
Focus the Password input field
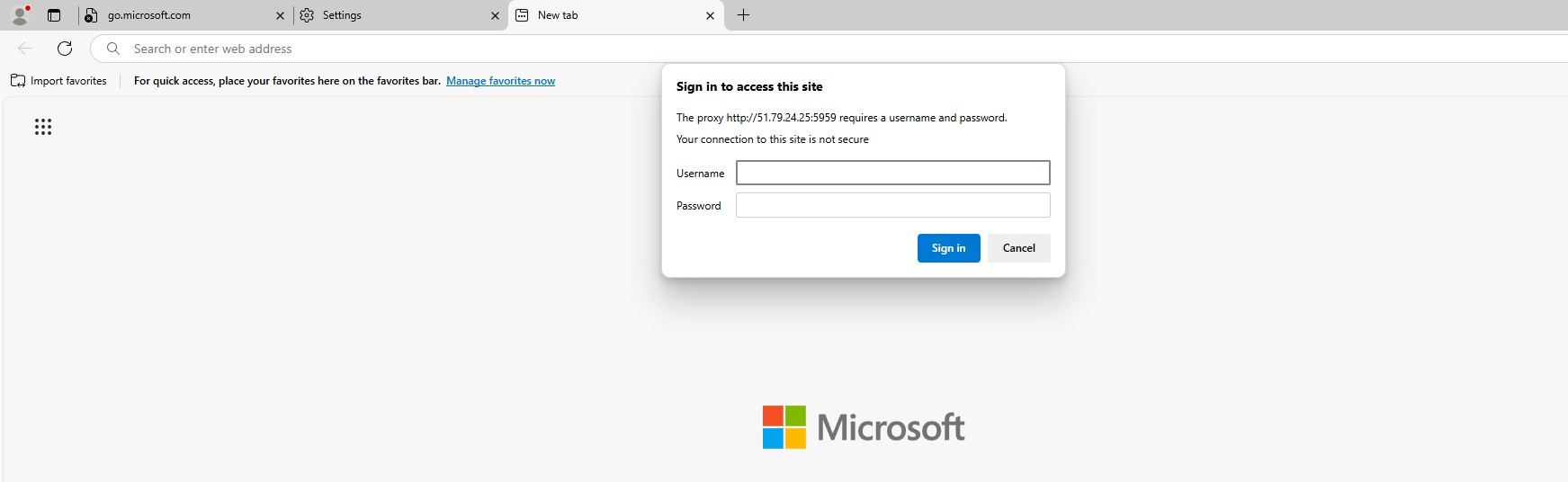click(892, 205)
